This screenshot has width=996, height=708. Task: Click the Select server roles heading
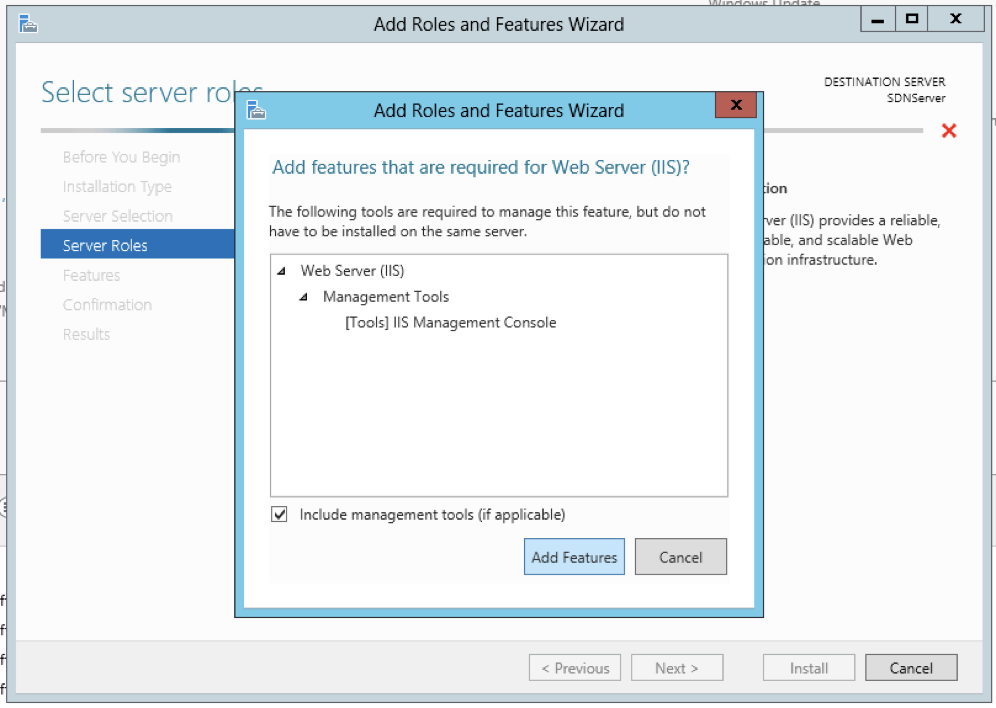pyautogui.click(x=152, y=93)
